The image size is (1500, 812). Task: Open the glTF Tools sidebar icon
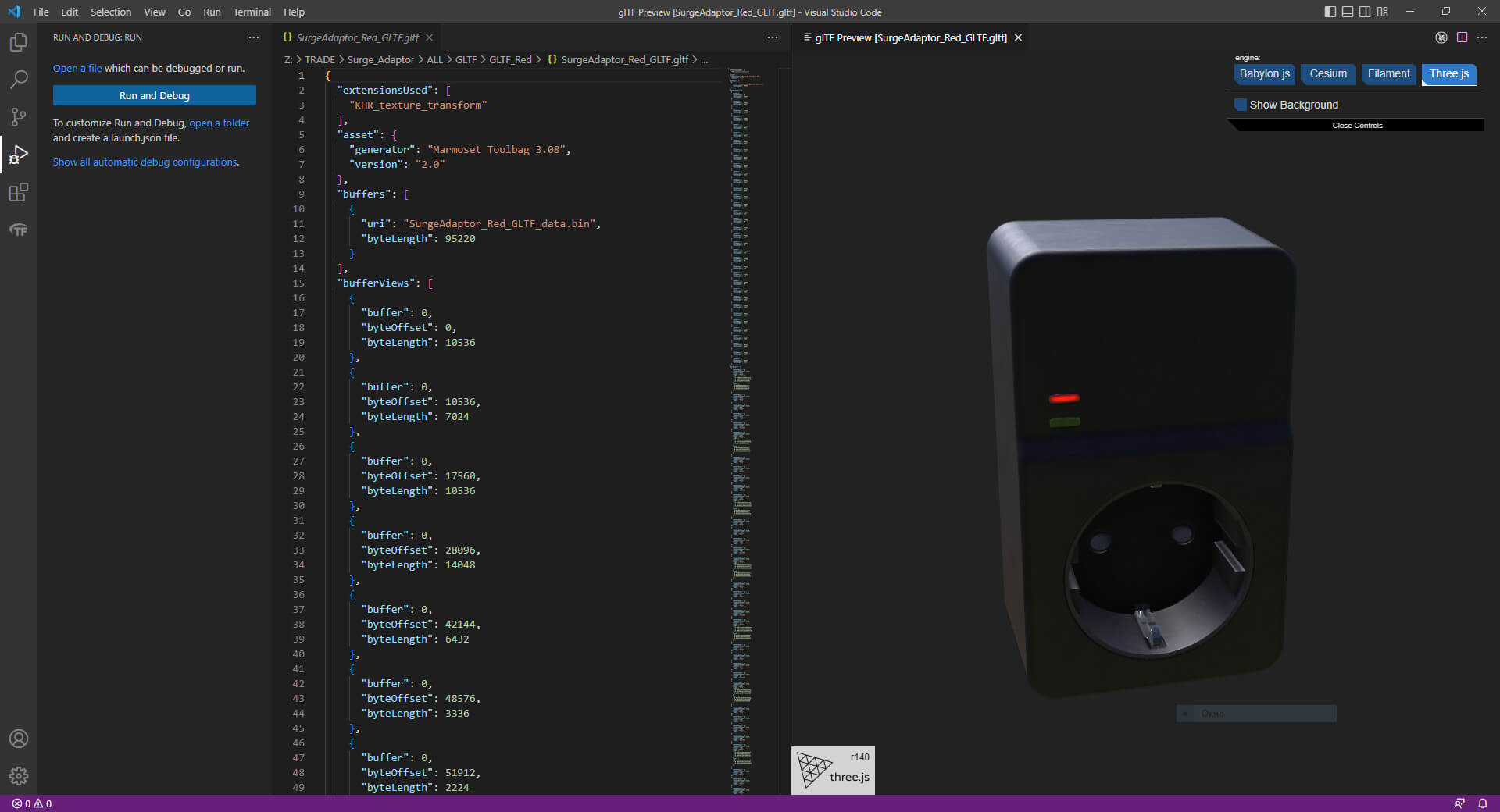click(x=19, y=230)
